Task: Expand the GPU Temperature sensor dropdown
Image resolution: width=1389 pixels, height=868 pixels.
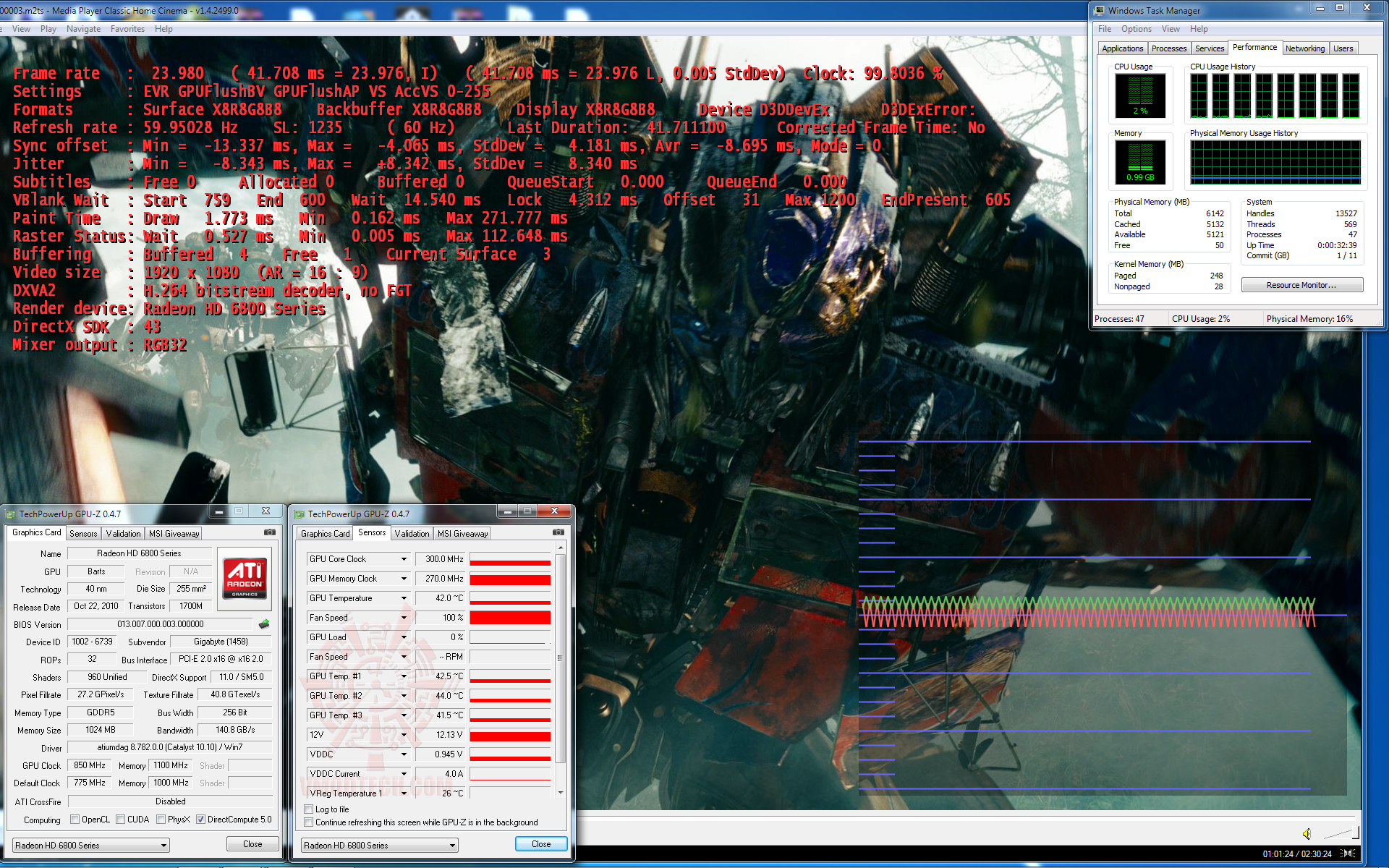Action: [404, 598]
